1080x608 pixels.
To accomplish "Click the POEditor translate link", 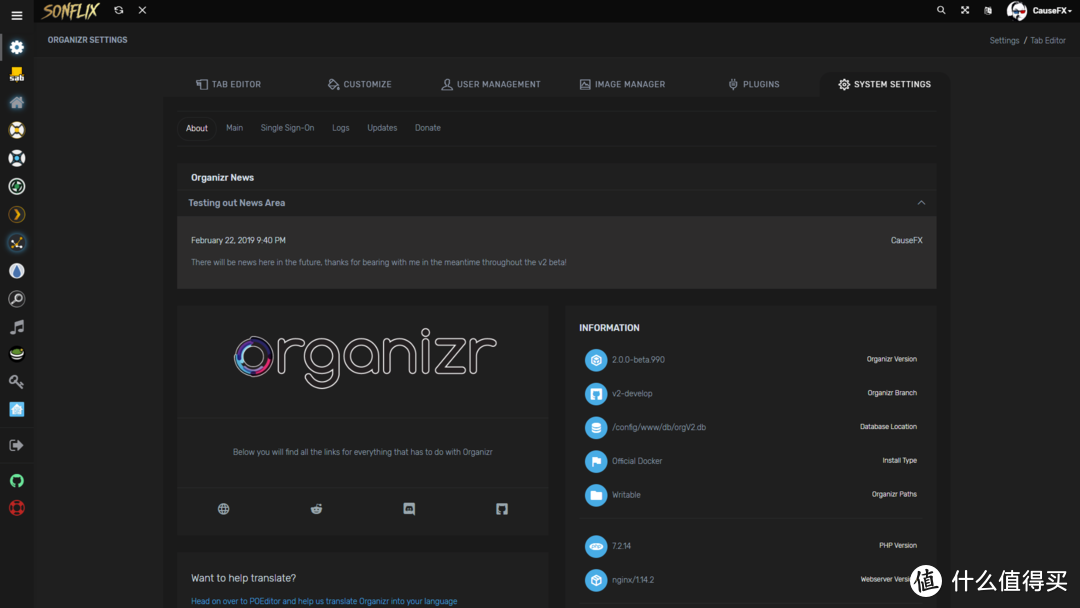I will pos(324,601).
